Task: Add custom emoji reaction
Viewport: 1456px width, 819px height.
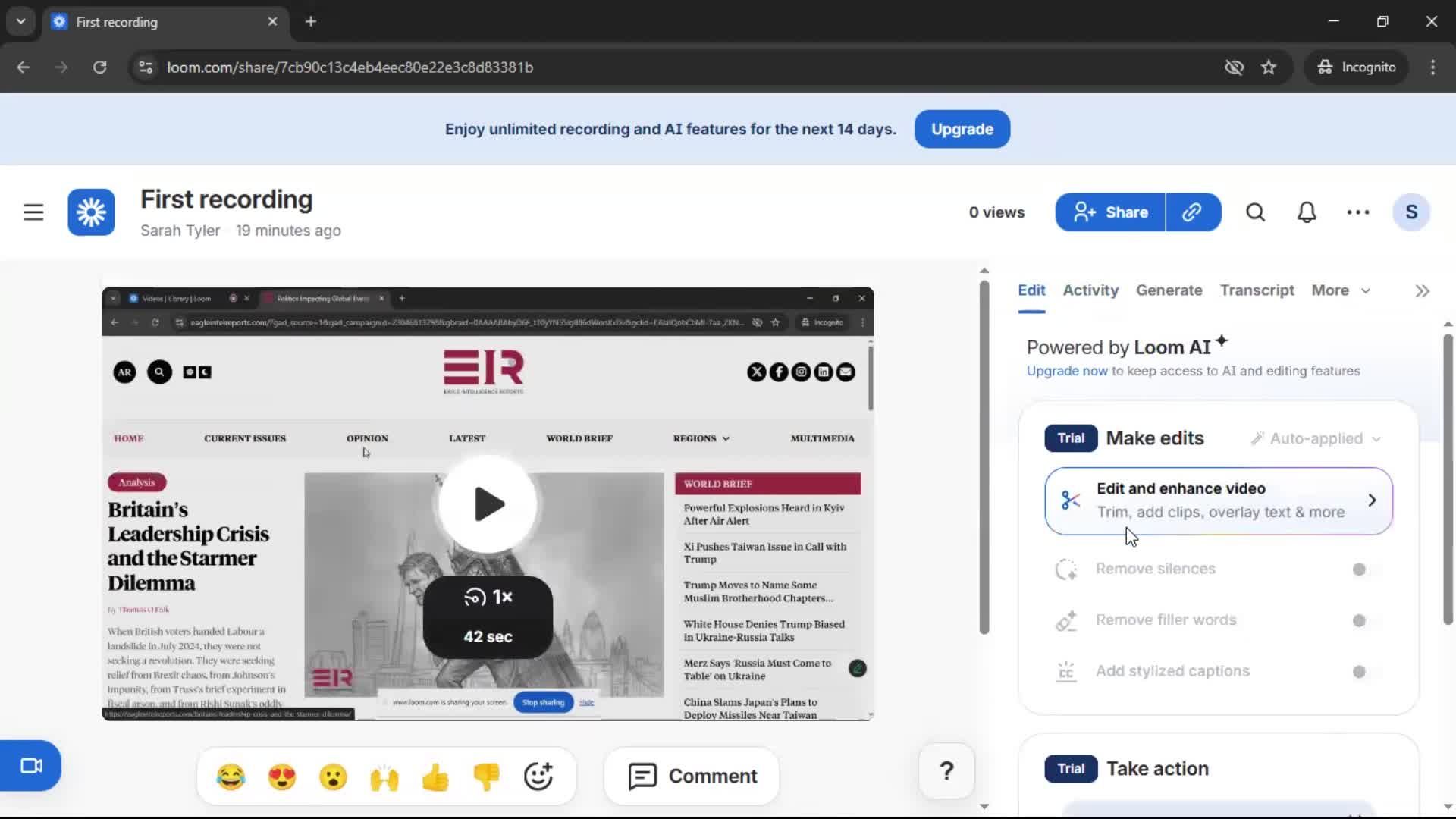Action: [538, 776]
